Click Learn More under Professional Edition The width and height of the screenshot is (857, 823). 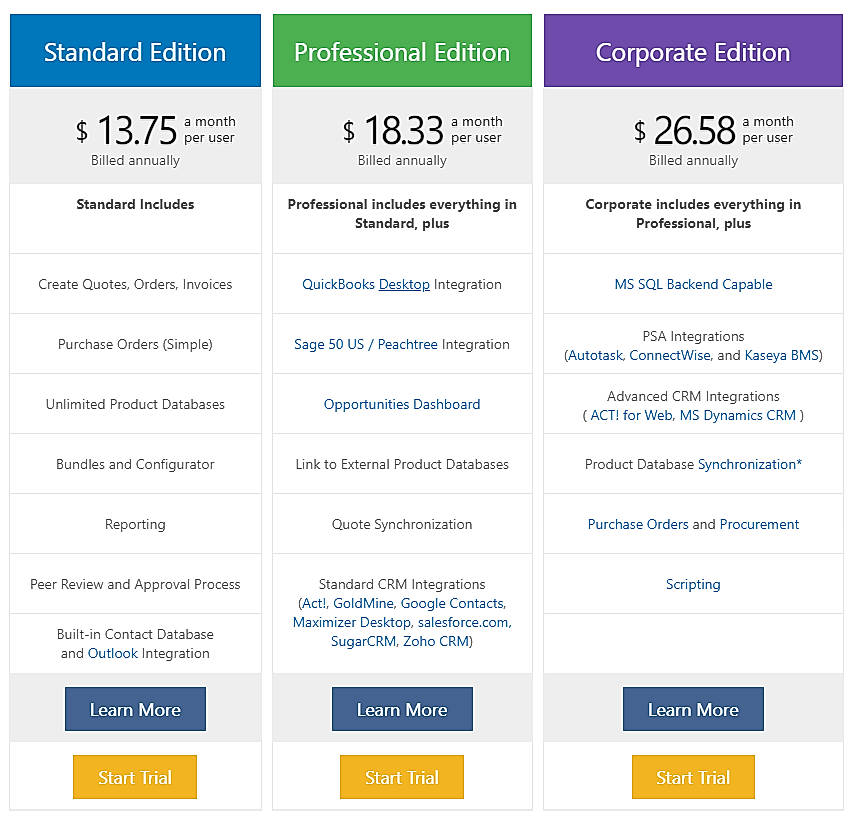(x=402, y=709)
